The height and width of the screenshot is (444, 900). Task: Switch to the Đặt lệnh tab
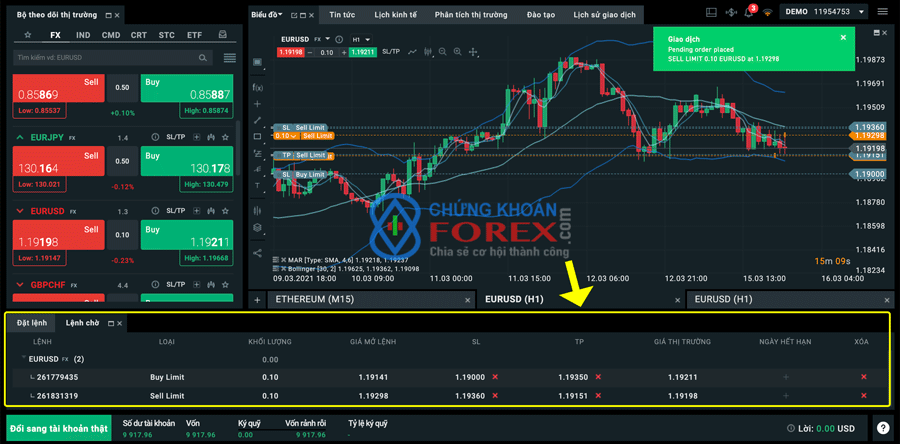point(32,323)
